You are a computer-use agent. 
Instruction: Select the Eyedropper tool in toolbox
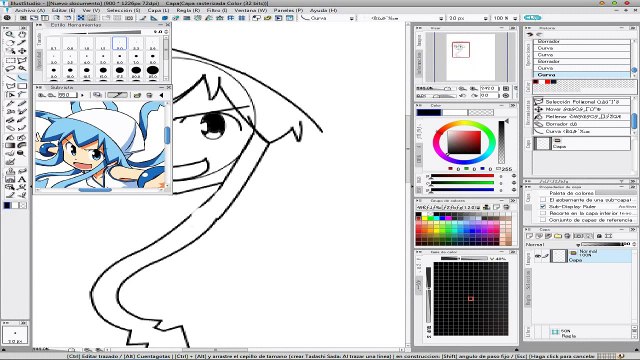[22, 42]
